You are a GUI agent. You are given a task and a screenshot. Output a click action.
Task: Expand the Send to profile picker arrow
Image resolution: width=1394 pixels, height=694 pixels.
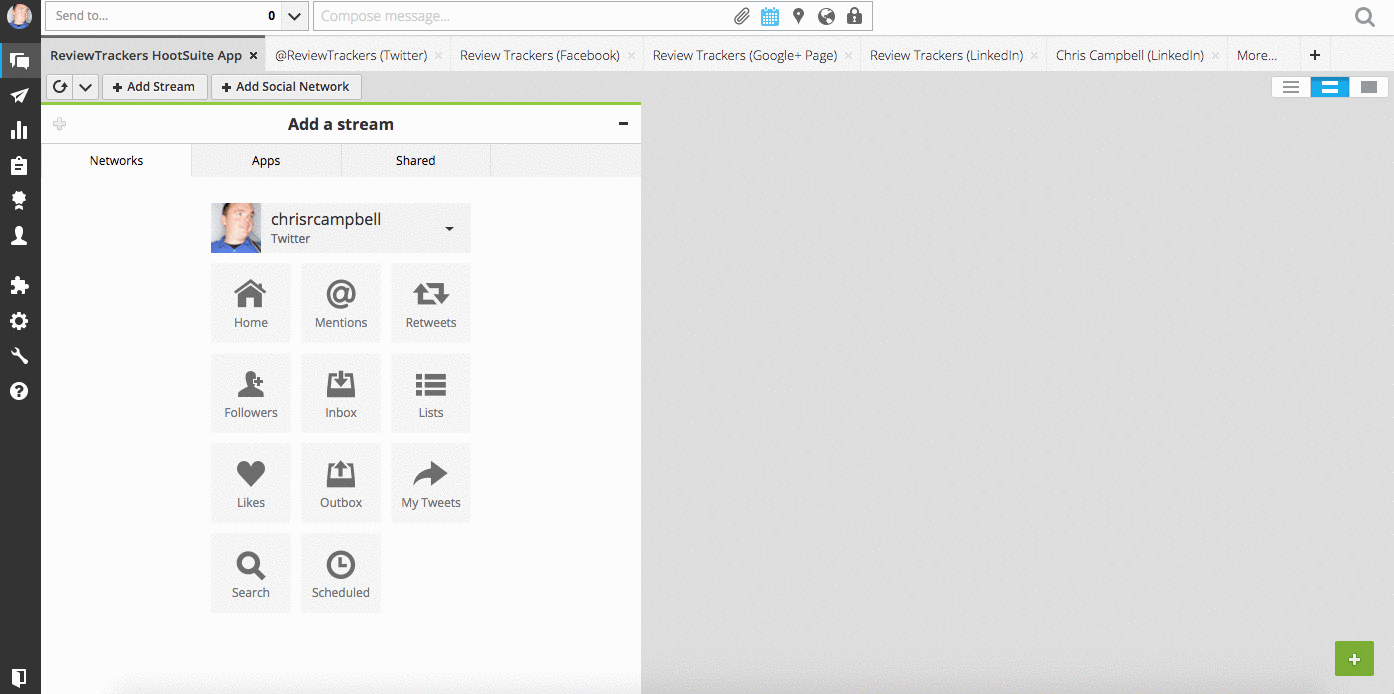pos(294,16)
